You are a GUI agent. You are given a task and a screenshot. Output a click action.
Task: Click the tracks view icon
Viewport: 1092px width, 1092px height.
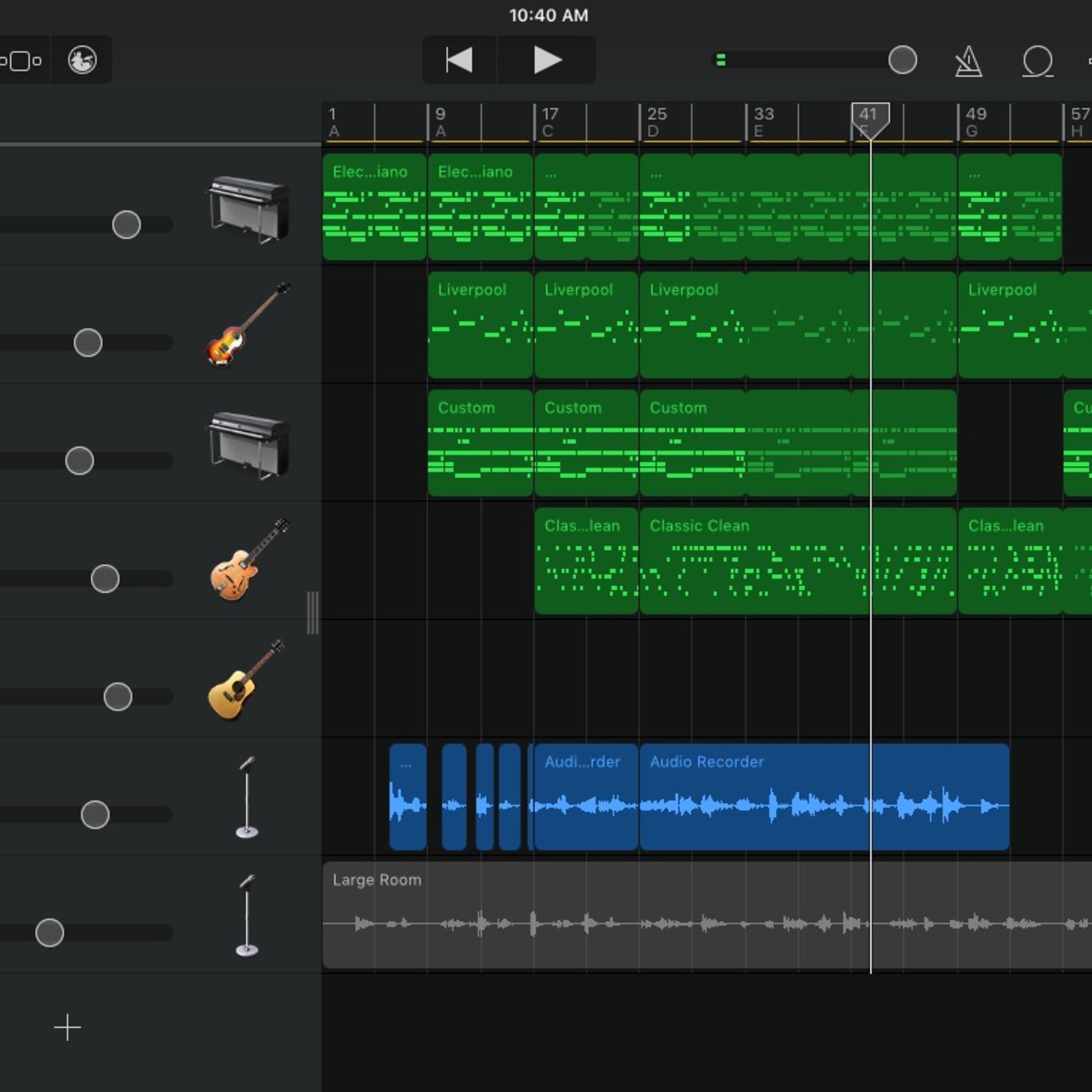[x=21, y=60]
